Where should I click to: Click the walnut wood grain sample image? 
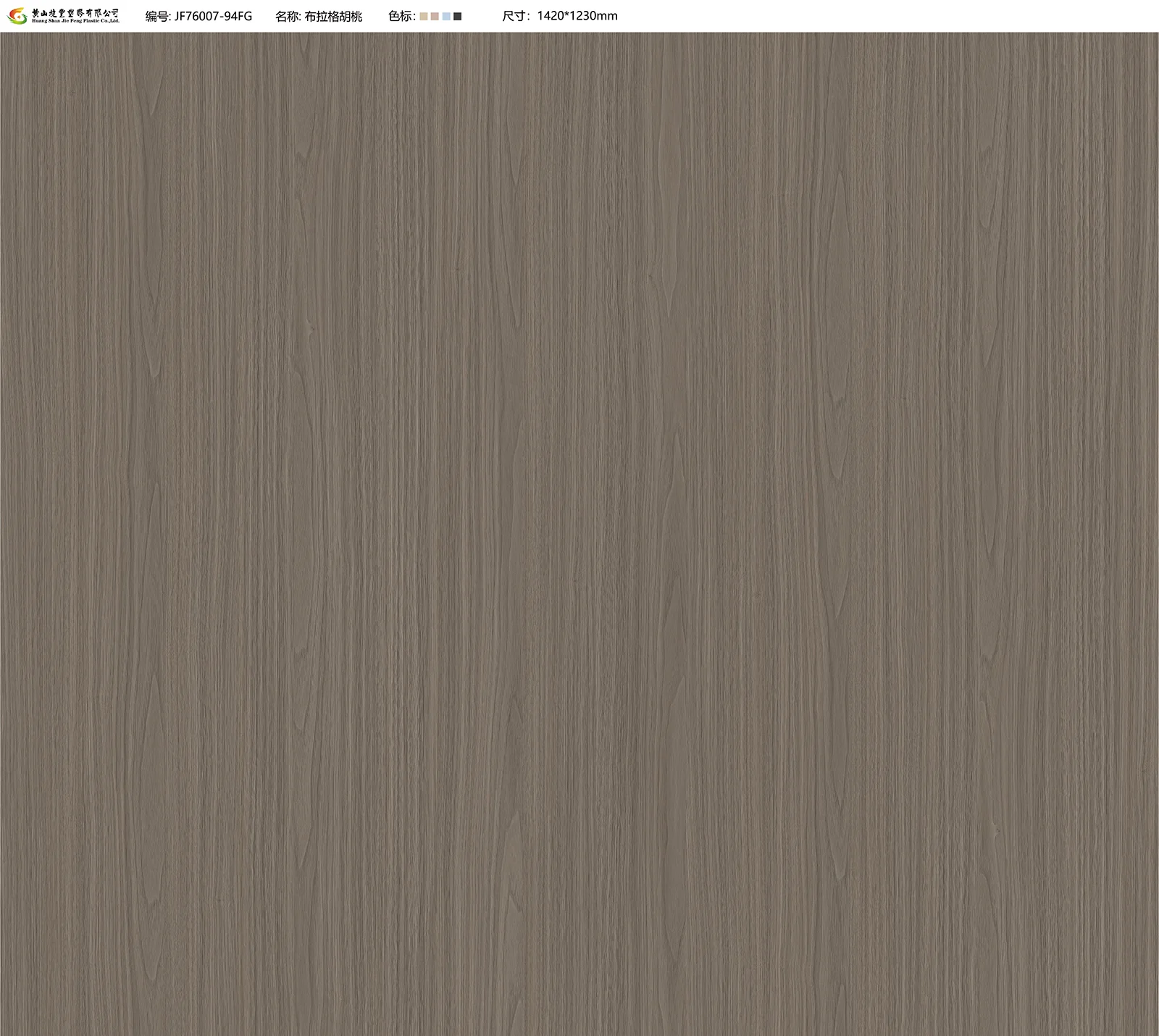[579, 533]
